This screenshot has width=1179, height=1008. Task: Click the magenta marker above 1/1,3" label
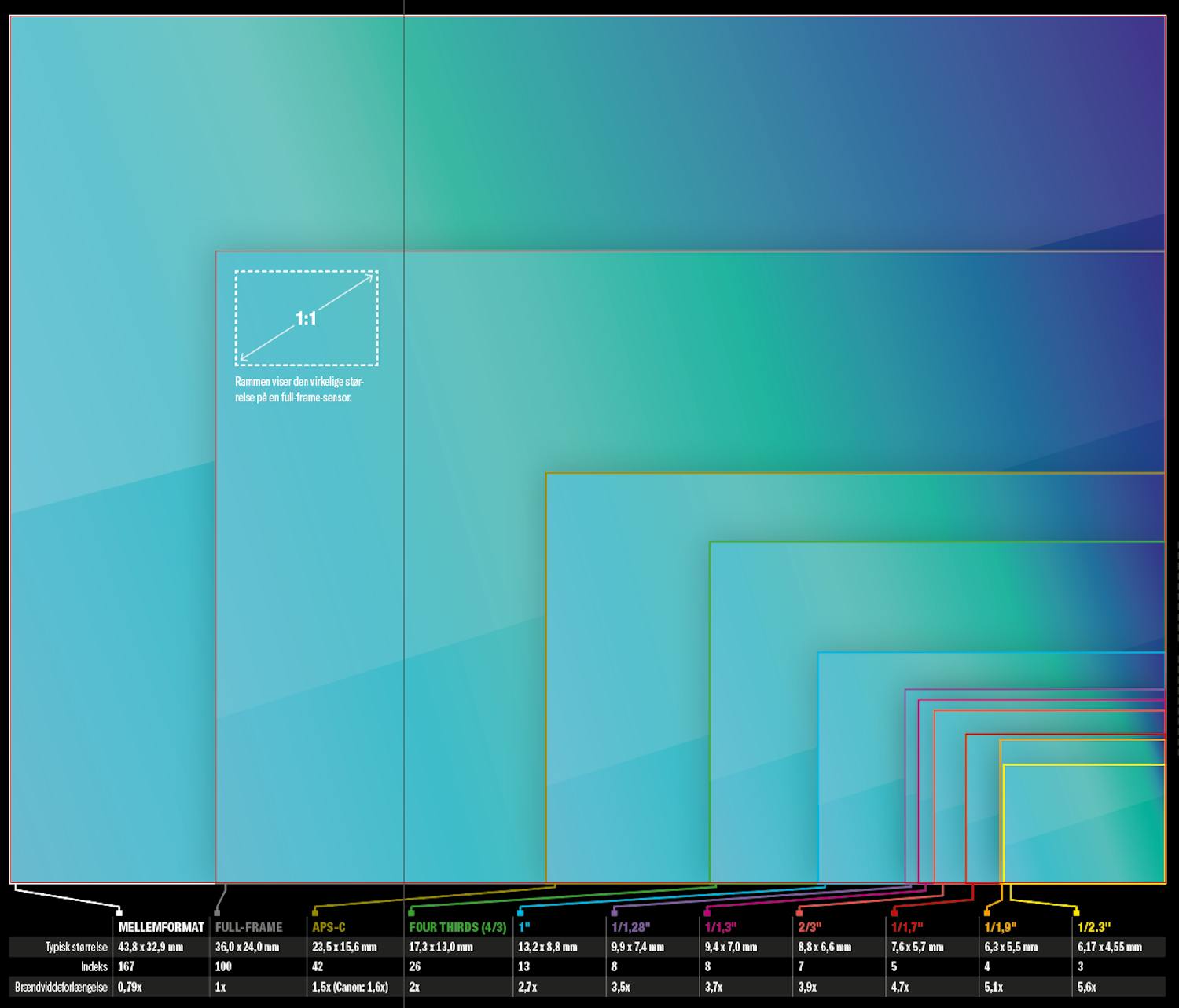click(x=707, y=913)
